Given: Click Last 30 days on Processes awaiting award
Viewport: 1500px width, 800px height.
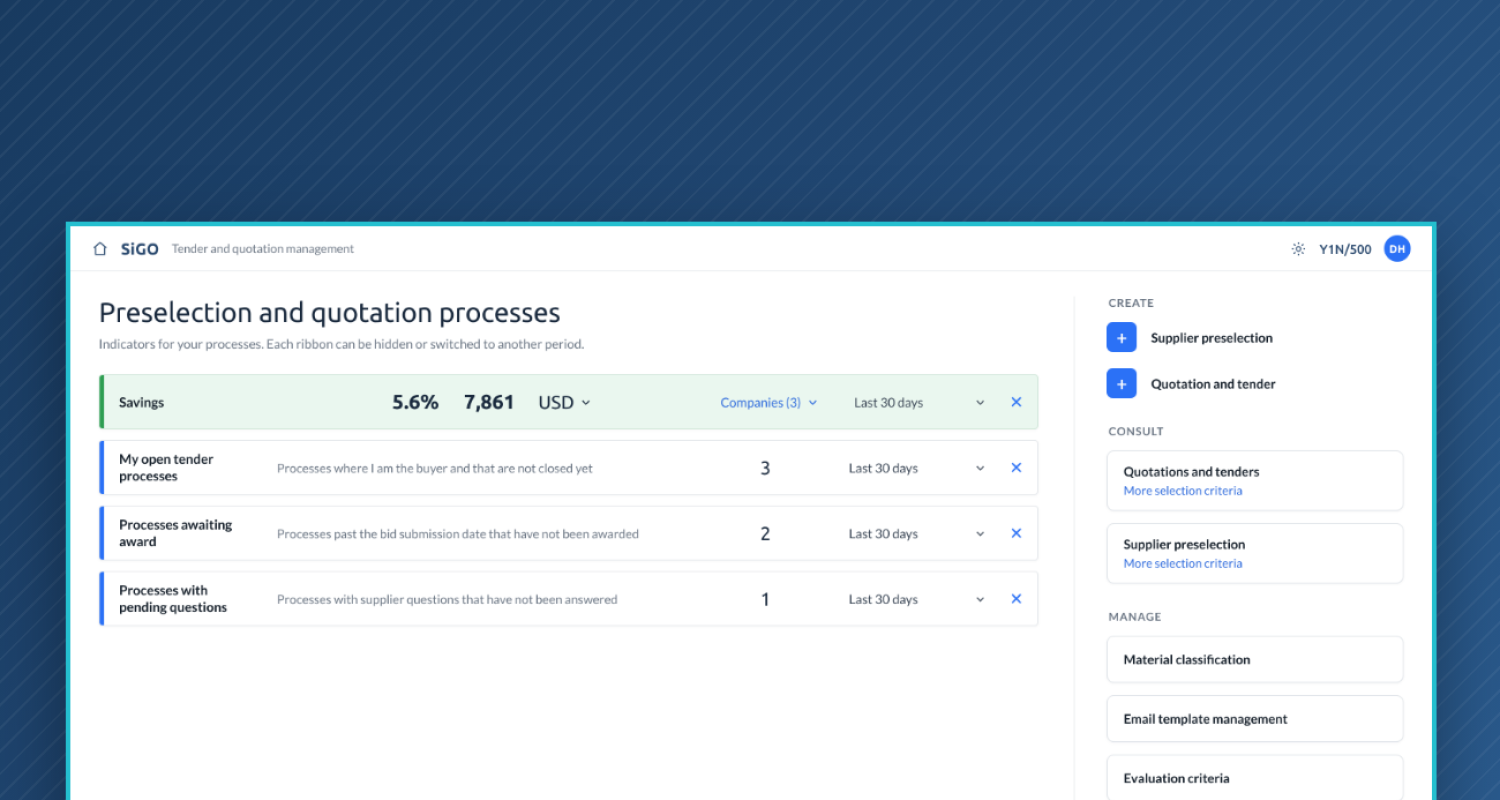Looking at the screenshot, I should (x=883, y=534).
